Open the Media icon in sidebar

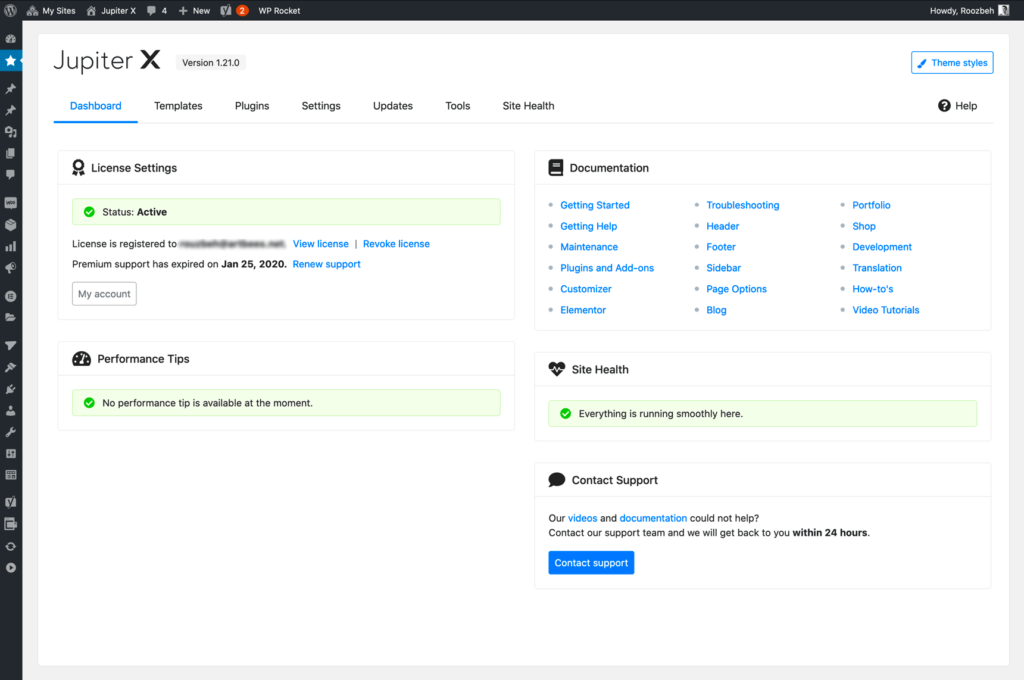coord(11,132)
